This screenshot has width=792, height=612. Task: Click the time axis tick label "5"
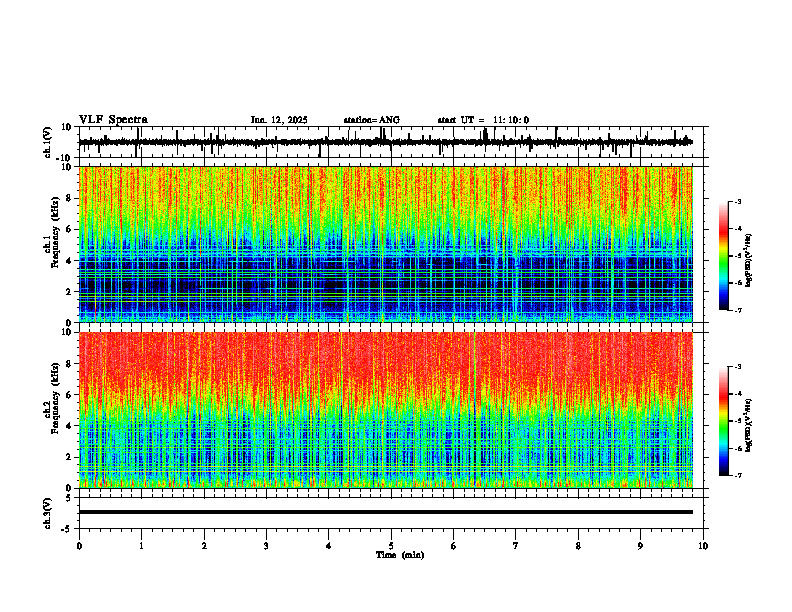click(391, 546)
